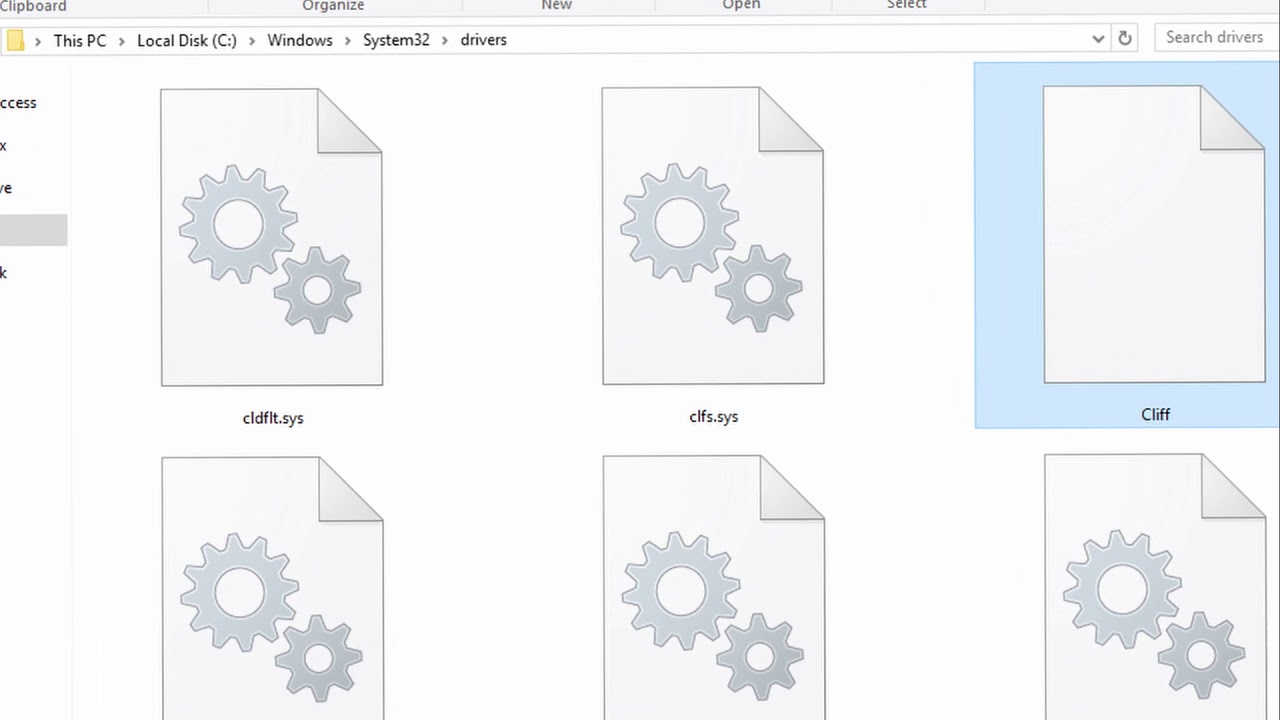Select the blank Cliff file icon
Image resolution: width=1280 pixels, height=720 pixels.
click(1154, 234)
